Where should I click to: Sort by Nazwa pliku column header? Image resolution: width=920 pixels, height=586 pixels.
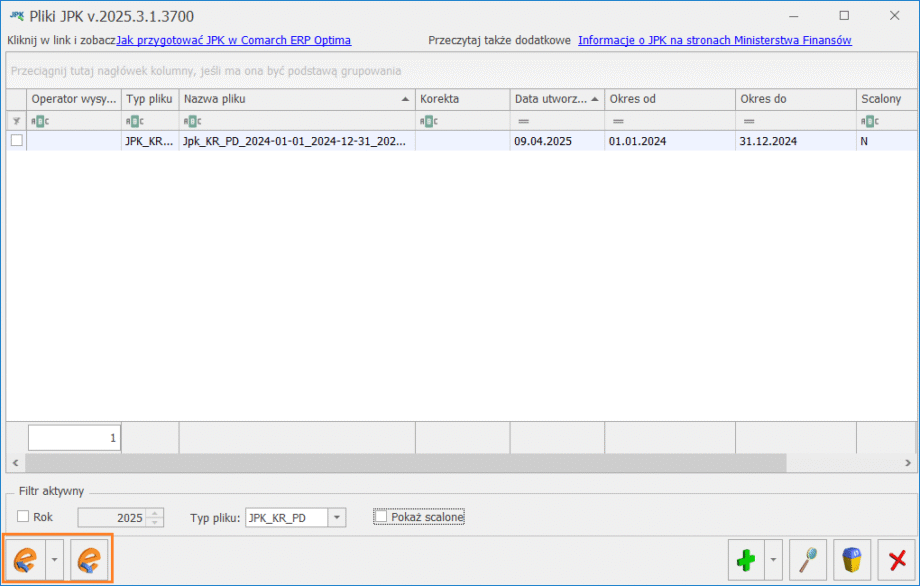click(297, 99)
